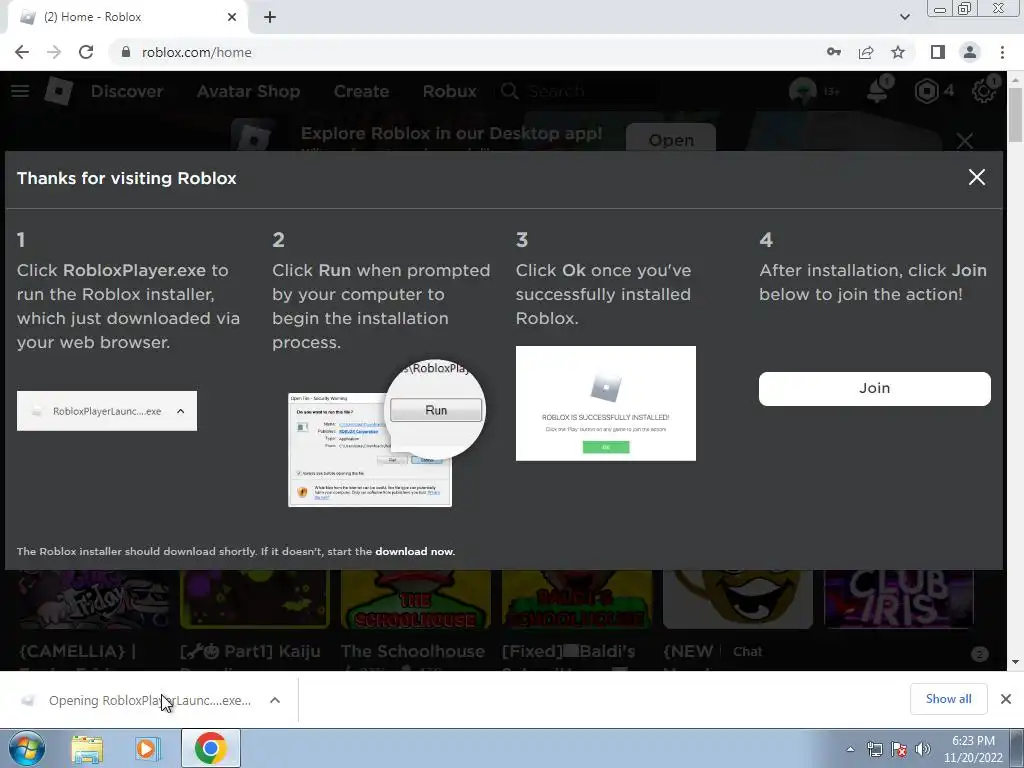Screen dimensions: 1024x768
Task: Show hidden system tray icons
Action: tap(850, 749)
